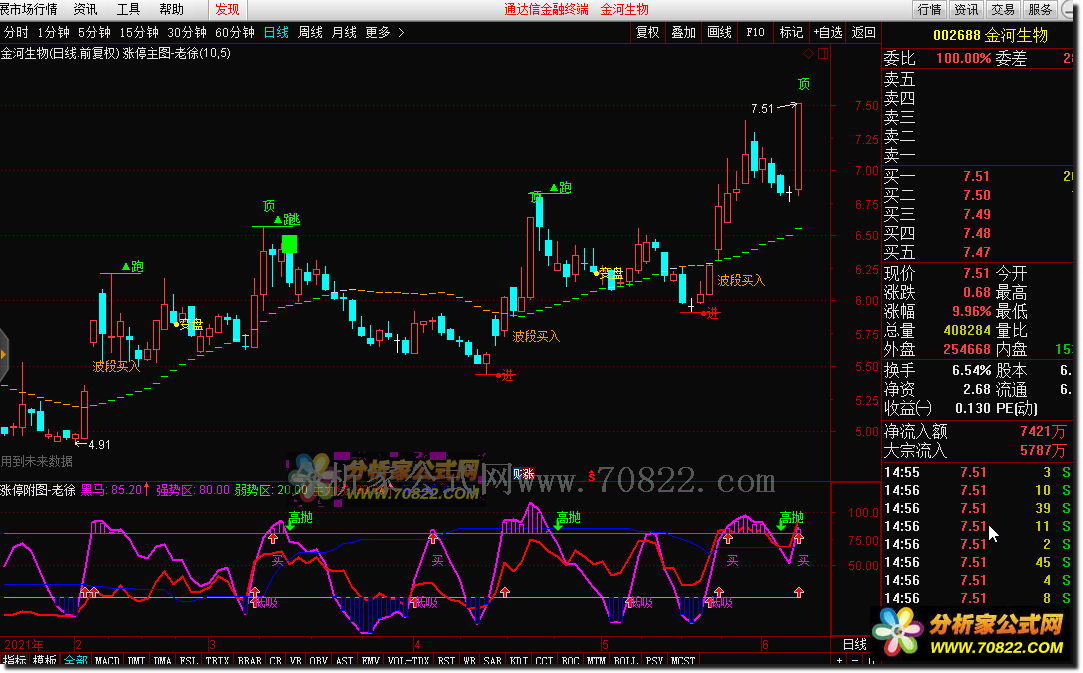Click the 4.91 low price label on chart
This screenshot has width=1083, height=673.
(x=99, y=445)
